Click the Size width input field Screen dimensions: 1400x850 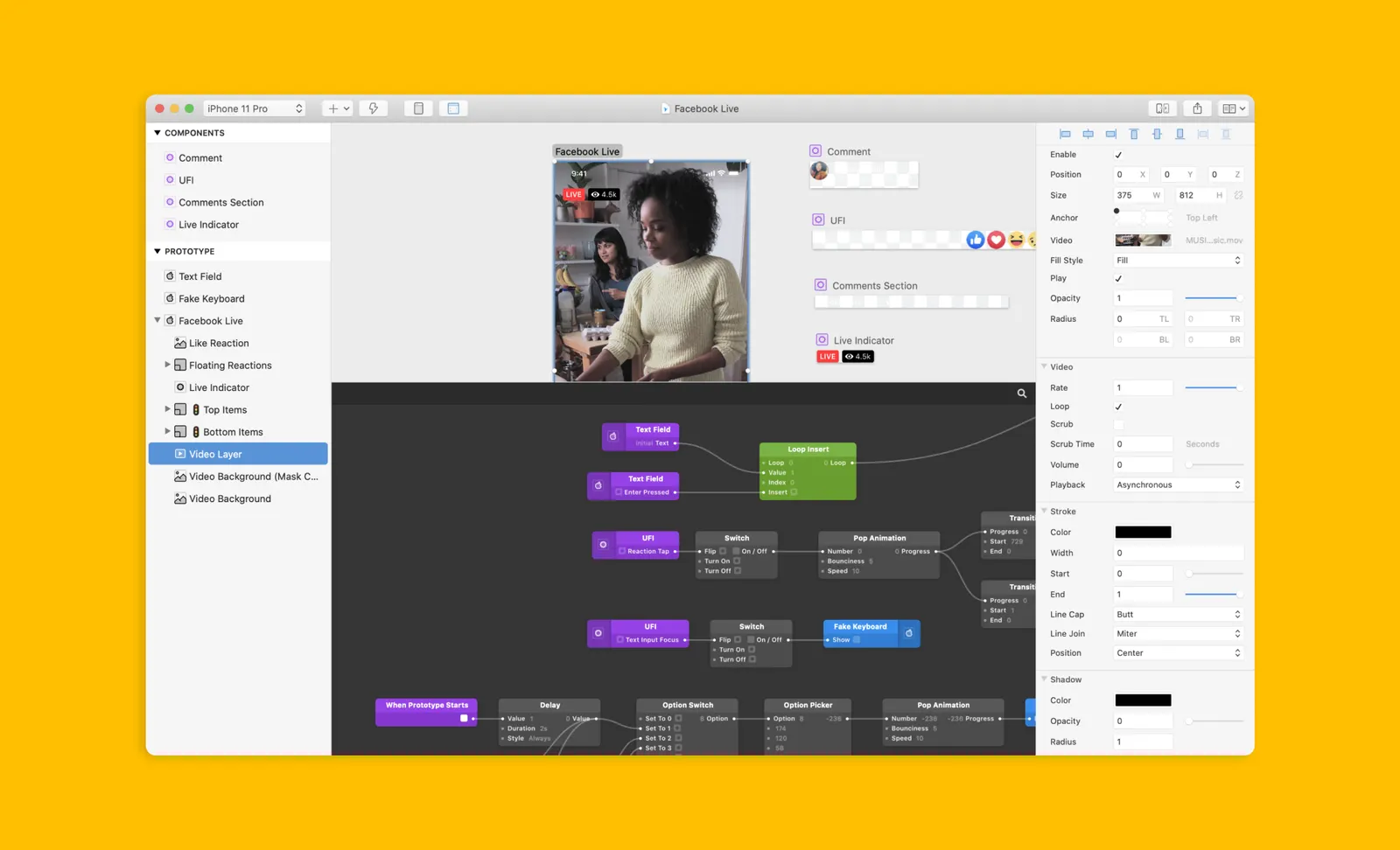pos(1138,195)
